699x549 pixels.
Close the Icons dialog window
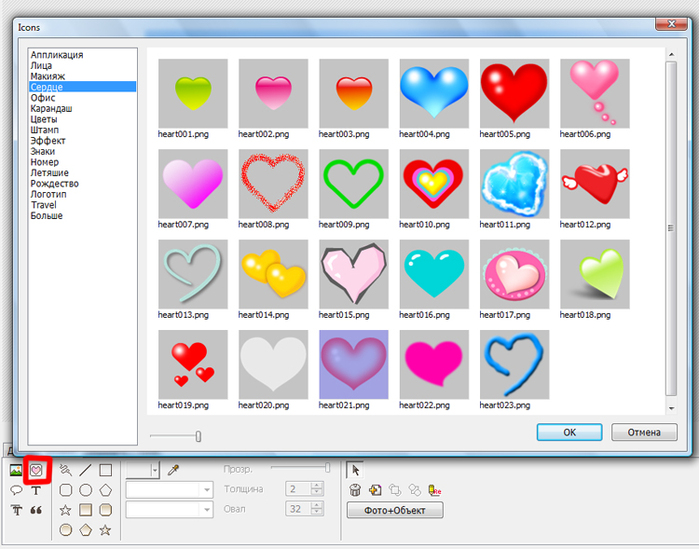coord(670,24)
